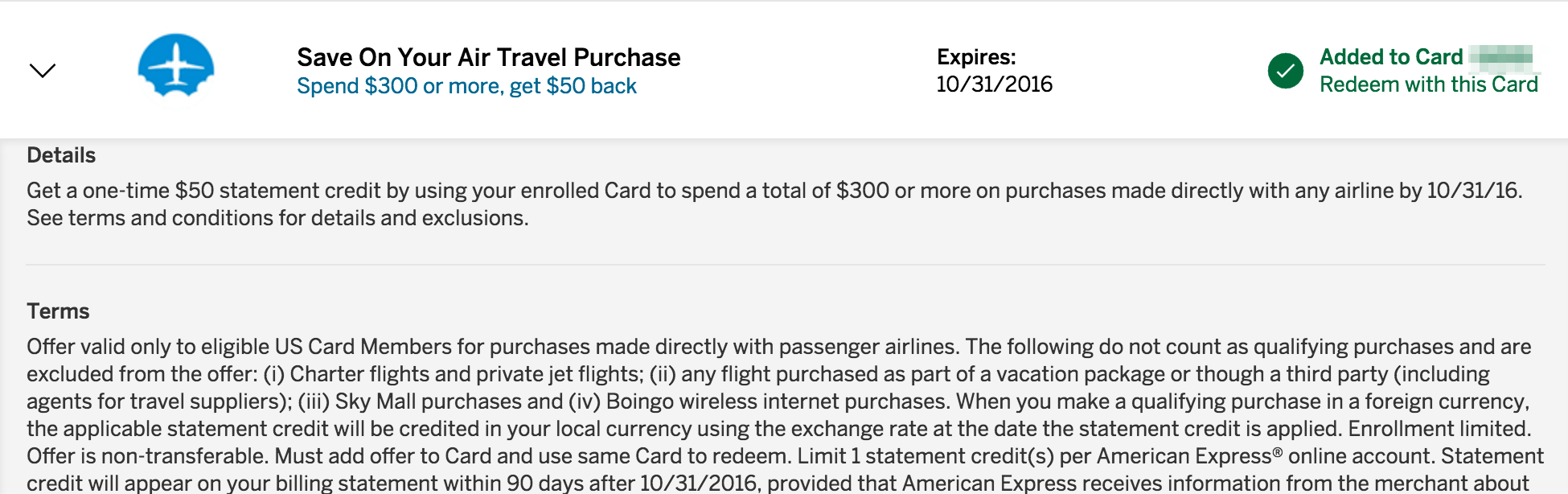Click the blurred card number beside Added to Card
The image size is (1568, 494).
[1501, 56]
